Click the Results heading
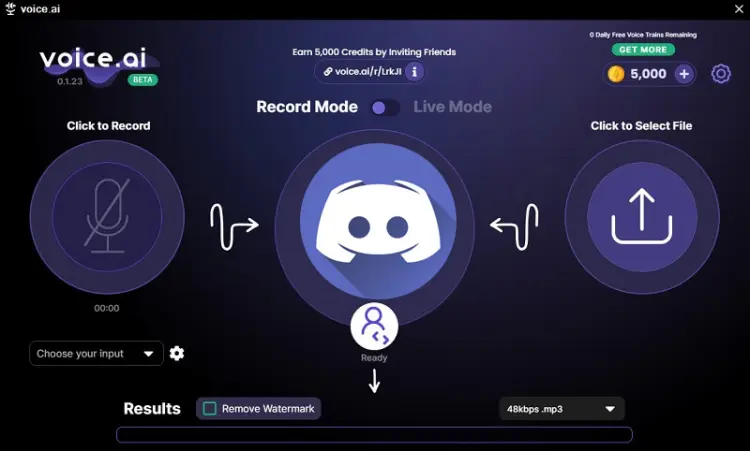Viewport: 750px width, 451px height. tap(152, 409)
